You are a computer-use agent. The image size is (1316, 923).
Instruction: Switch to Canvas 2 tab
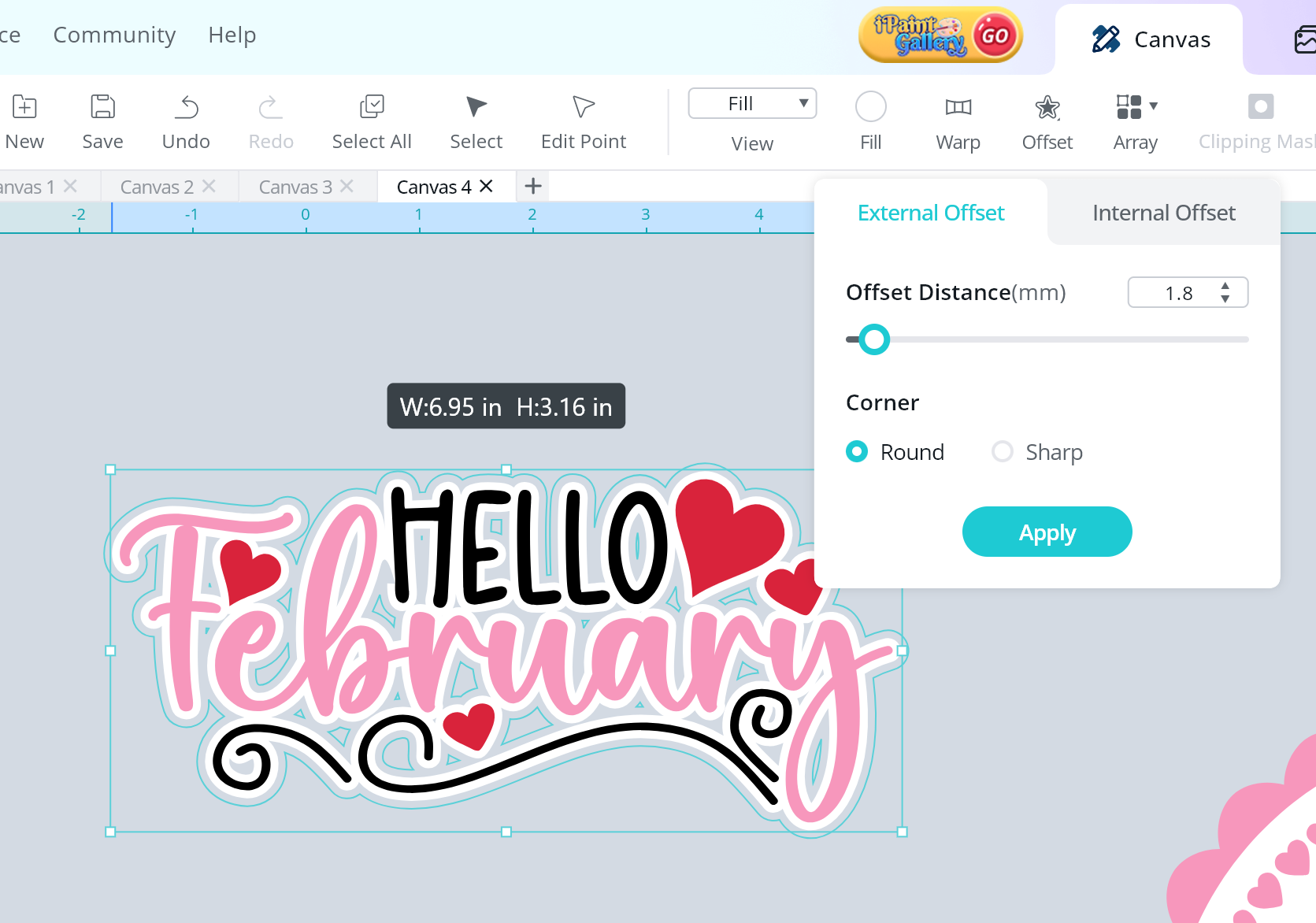pyautogui.click(x=157, y=187)
